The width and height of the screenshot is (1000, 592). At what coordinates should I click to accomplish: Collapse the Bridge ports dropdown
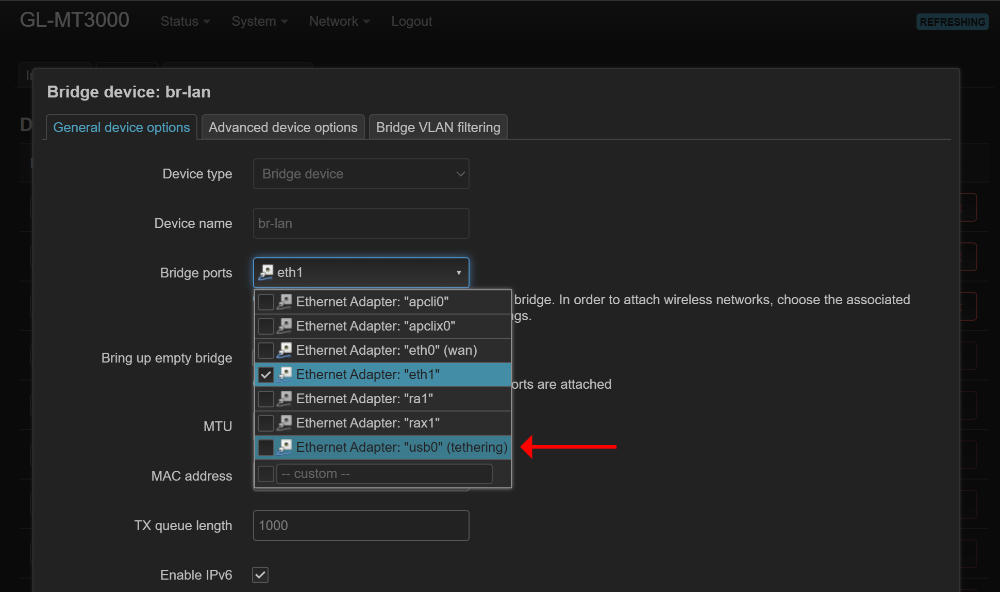pyautogui.click(x=458, y=273)
